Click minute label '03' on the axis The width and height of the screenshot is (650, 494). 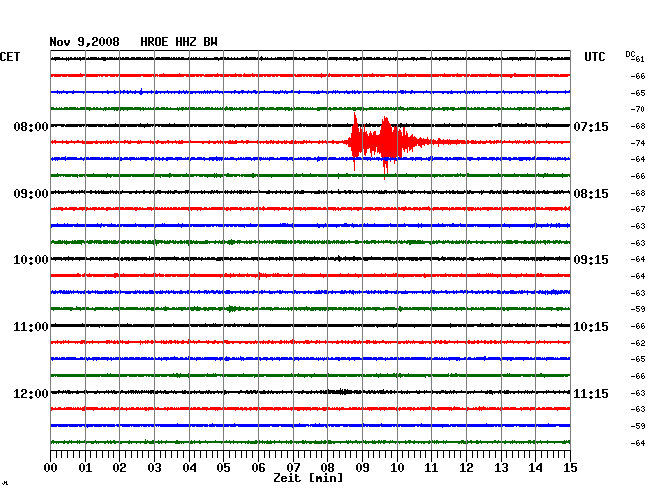(x=155, y=468)
